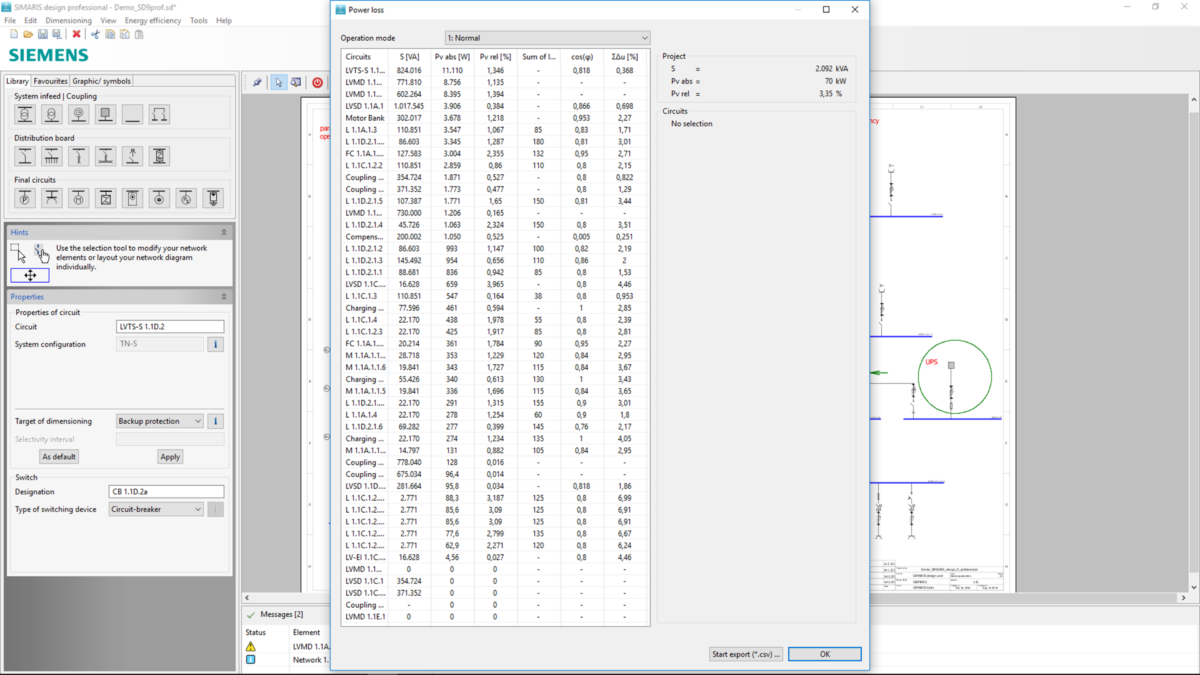Click the Designation input field
Image resolution: width=1200 pixels, height=675 pixels.
[166, 492]
